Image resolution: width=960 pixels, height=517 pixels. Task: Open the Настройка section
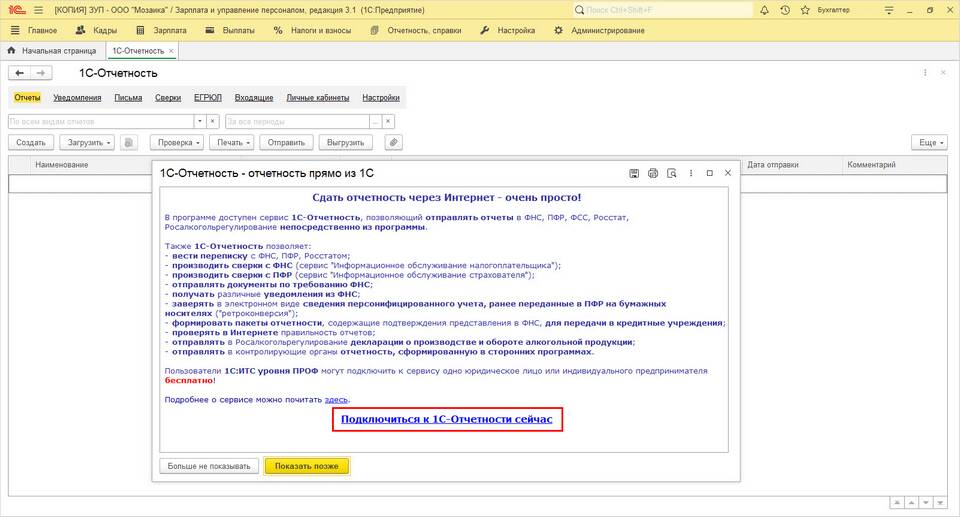pyautogui.click(x=508, y=30)
